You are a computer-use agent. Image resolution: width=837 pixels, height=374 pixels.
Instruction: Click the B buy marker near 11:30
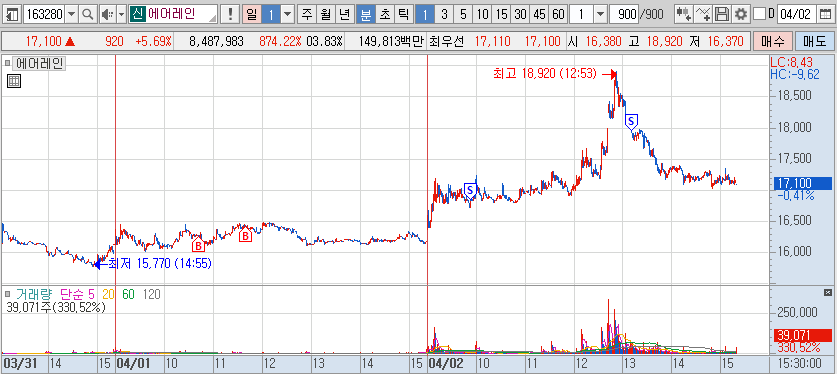[x=246, y=235]
